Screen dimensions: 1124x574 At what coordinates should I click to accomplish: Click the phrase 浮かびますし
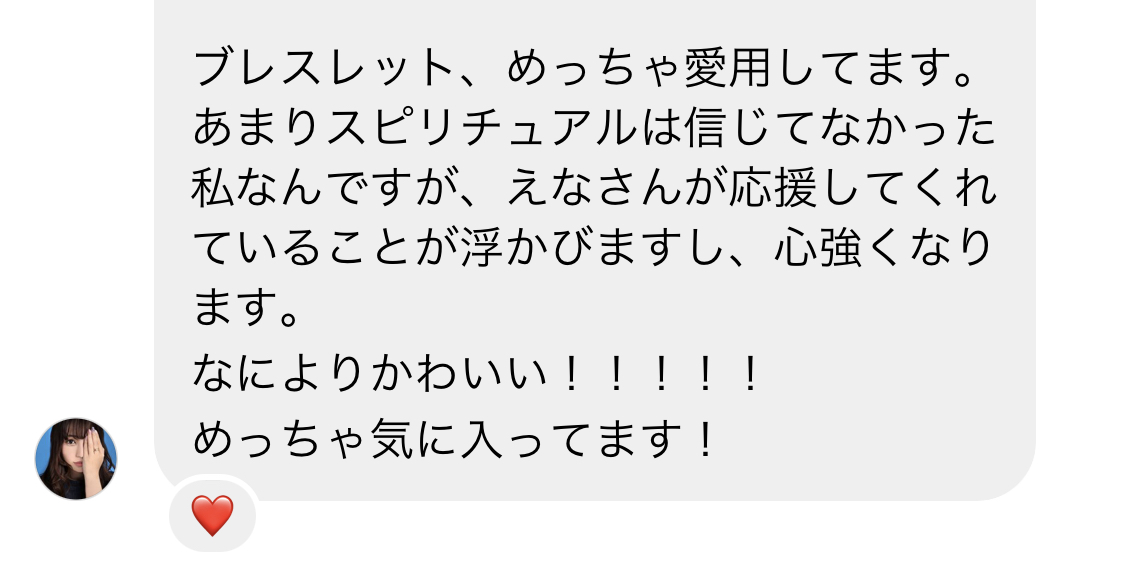click(594, 249)
